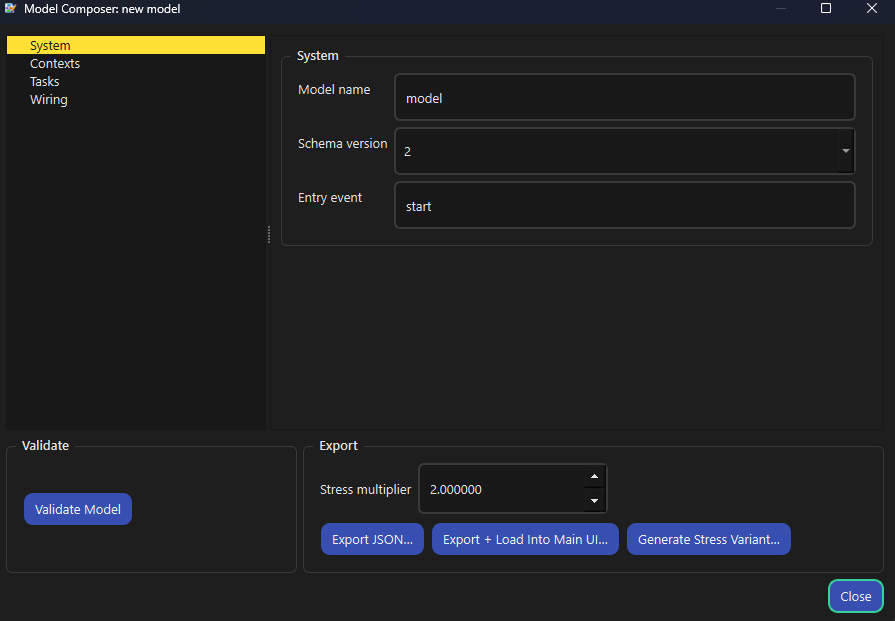Click the Validate Model button
This screenshot has height=621, width=895.
pos(78,509)
